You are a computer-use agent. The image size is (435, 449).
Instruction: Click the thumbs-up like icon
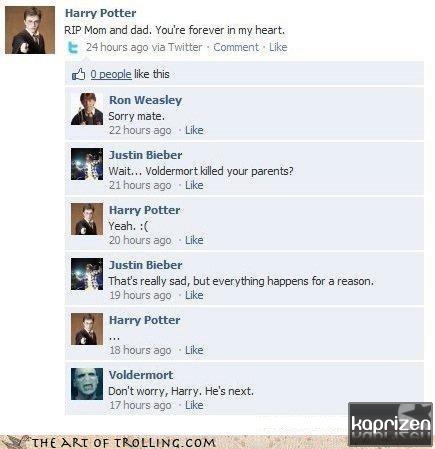pos(79,74)
